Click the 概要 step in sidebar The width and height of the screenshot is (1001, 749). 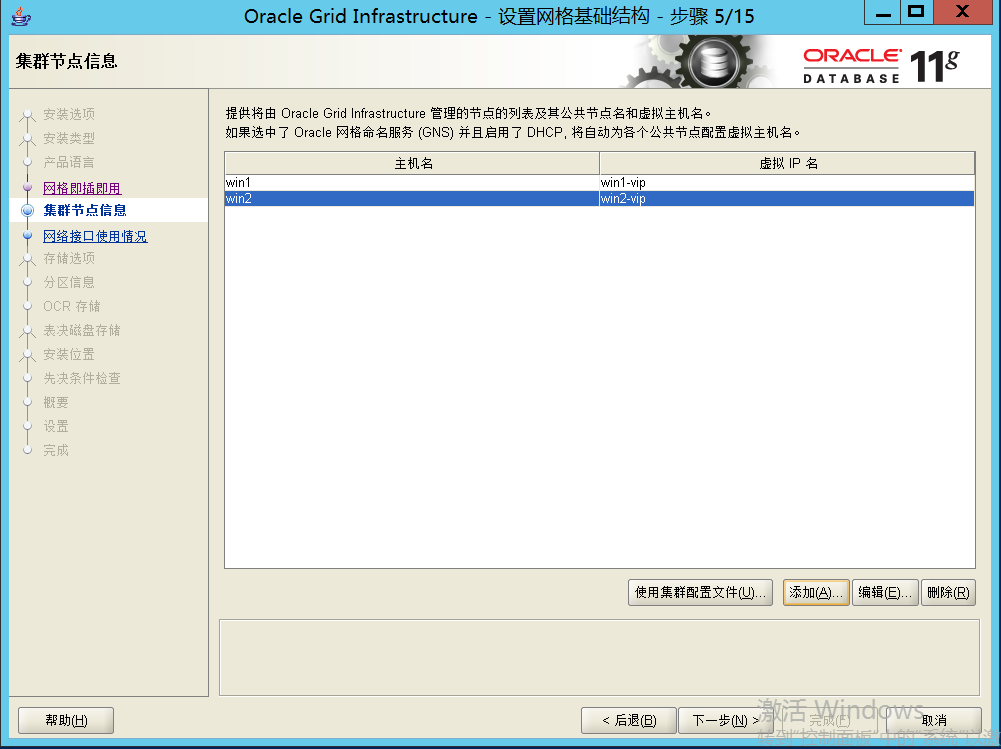click(x=56, y=402)
